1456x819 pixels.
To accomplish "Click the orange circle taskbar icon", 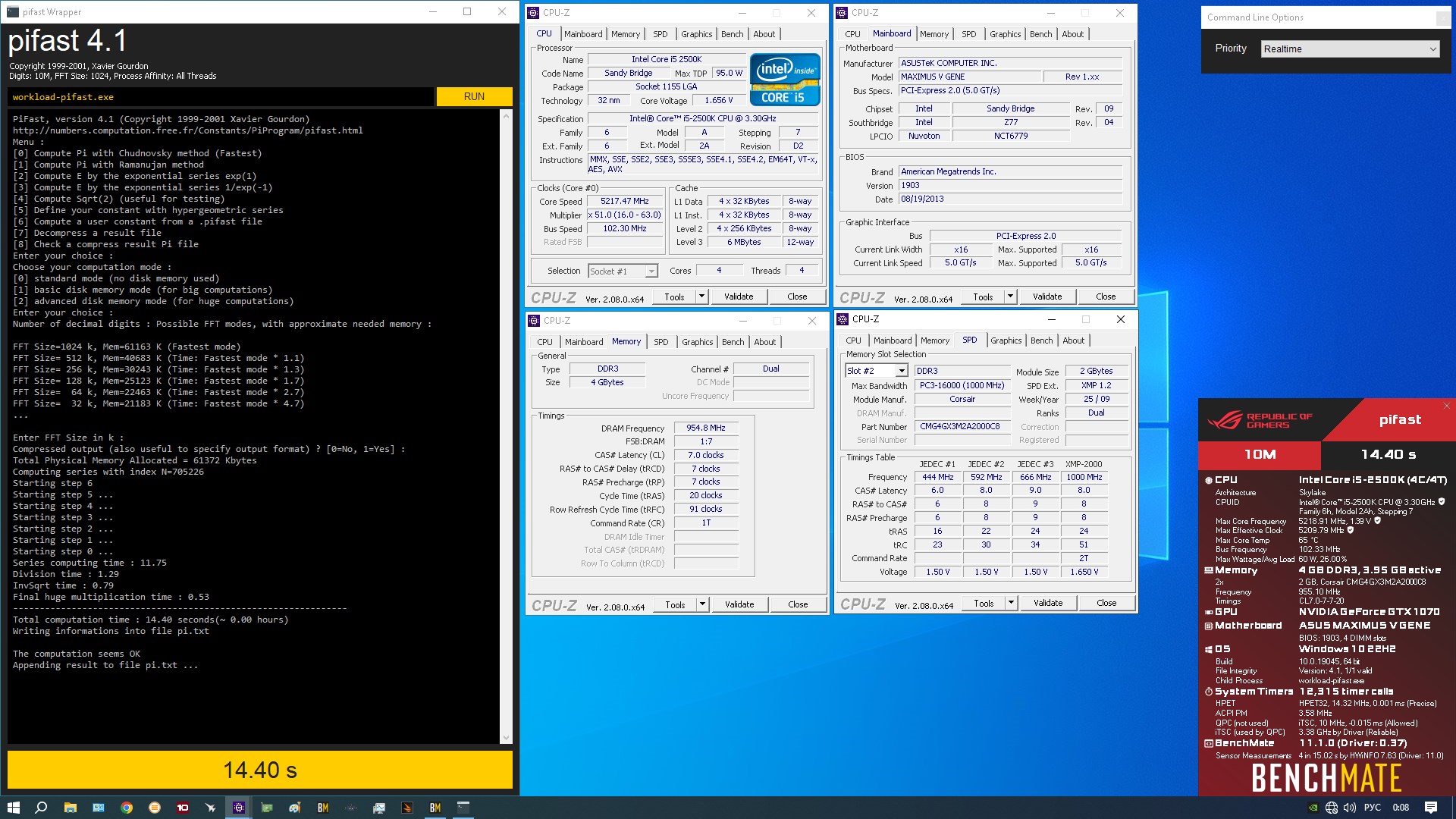I will 155,808.
